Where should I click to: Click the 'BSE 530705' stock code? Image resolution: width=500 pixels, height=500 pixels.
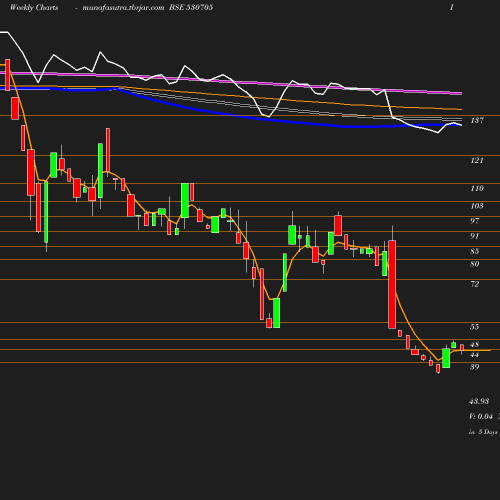tap(191, 7)
